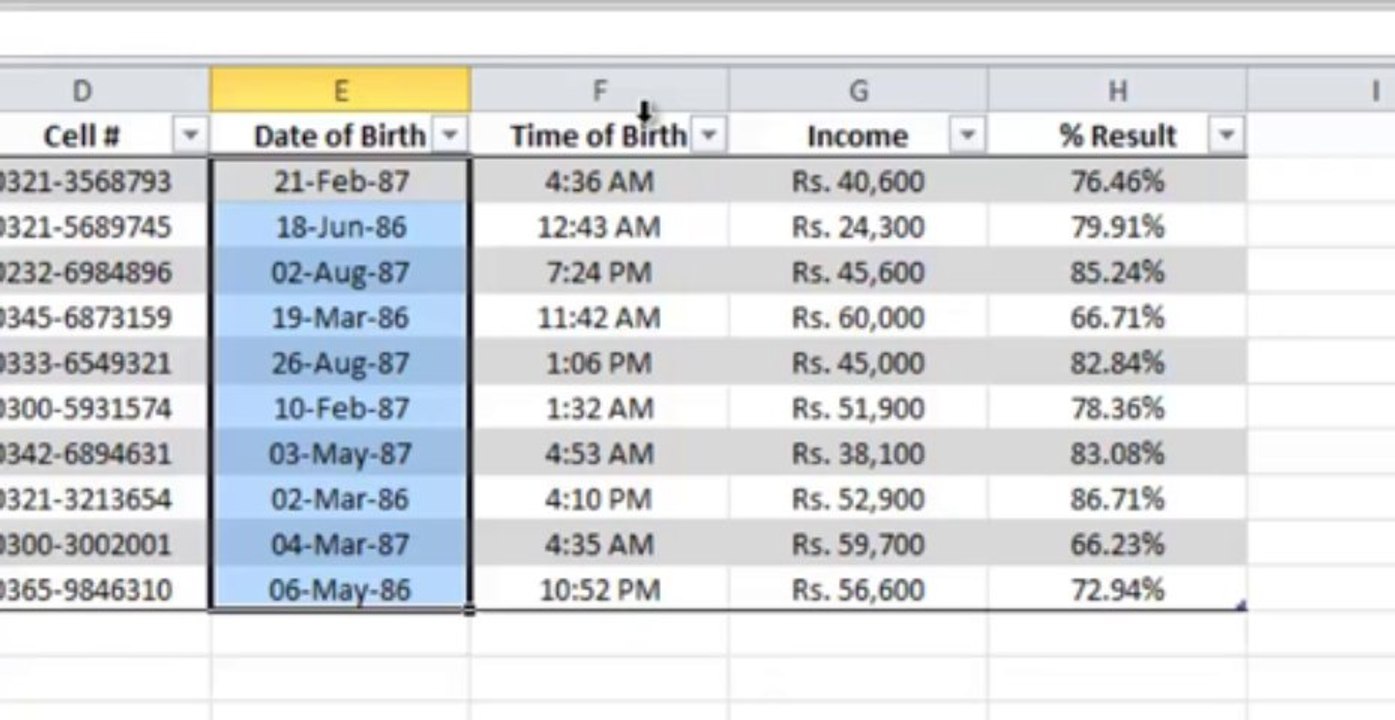Image resolution: width=1395 pixels, height=720 pixels.
Task: Open the Time of Birth filter dropdown
Action: (709, 134)
